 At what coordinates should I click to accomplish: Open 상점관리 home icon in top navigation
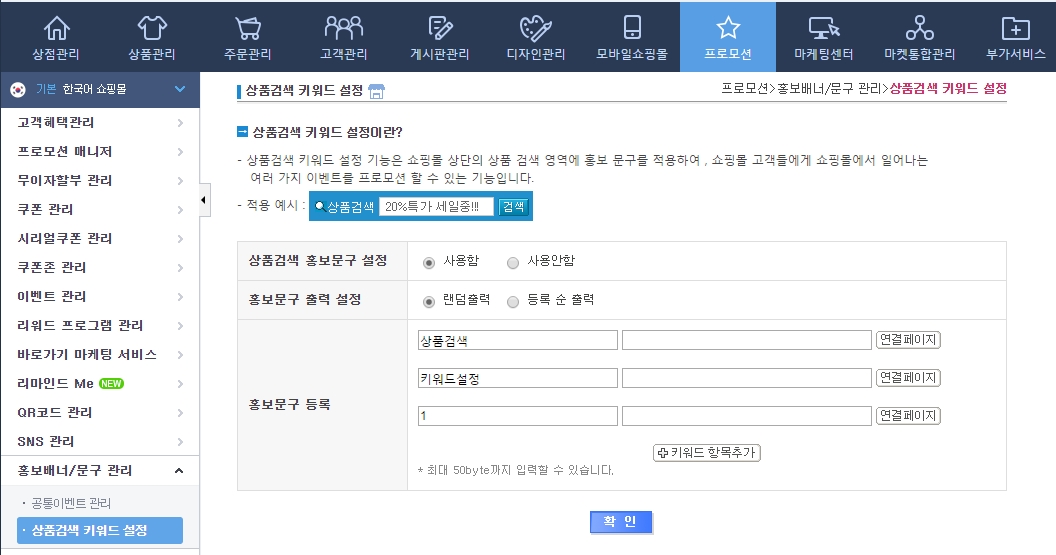point(56,29)
